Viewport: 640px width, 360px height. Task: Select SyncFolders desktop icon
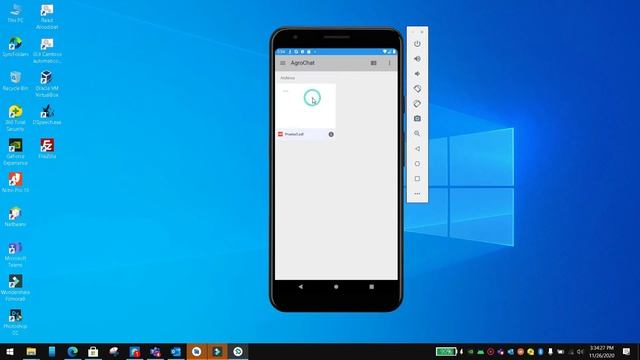tap(16, 47)
